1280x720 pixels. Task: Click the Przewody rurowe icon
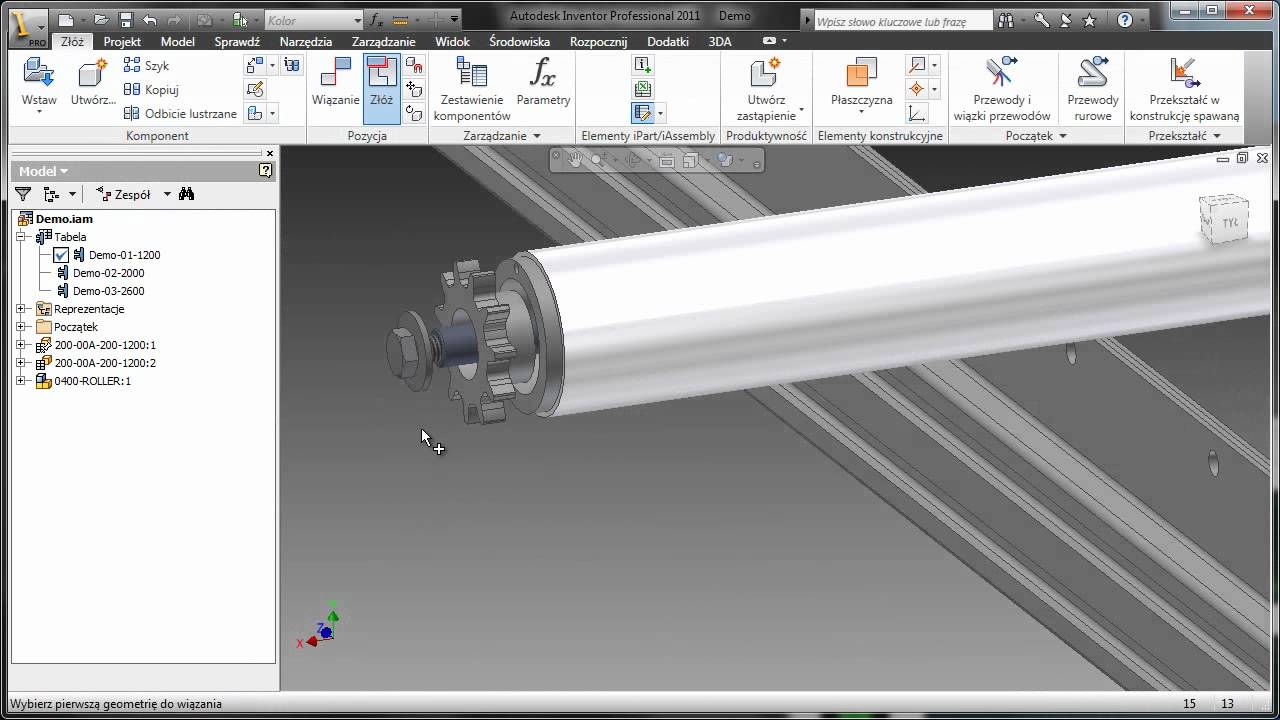pyautogui.click(x=1093, y=74)
